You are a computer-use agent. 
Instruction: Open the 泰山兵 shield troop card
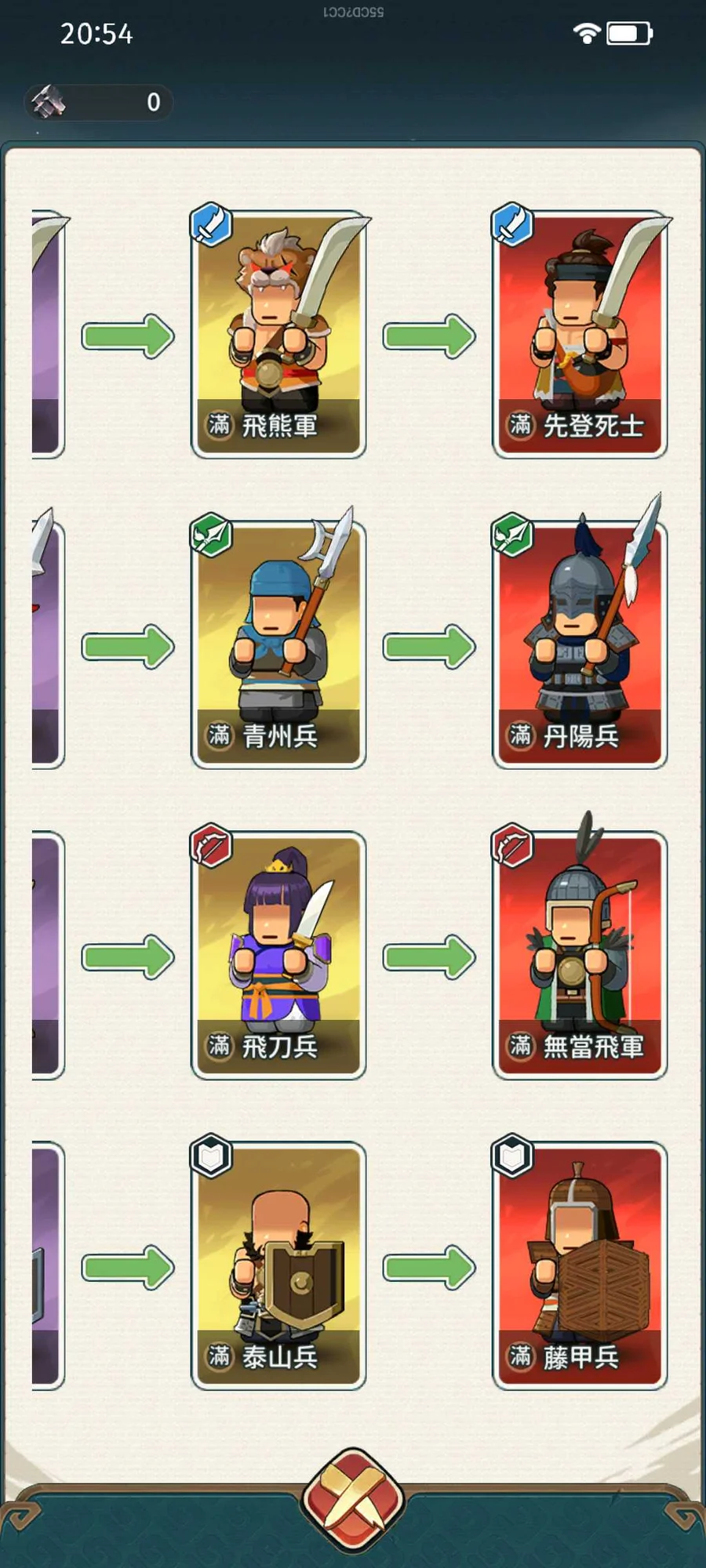tap(278, 1265)
